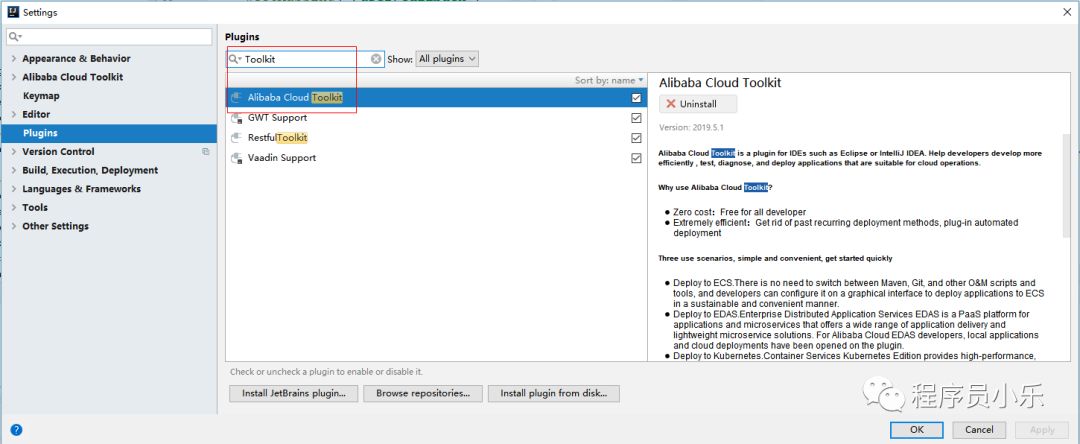1080x444 pixels.
Task: Open the help question mark icon
Action: [16, 430]
